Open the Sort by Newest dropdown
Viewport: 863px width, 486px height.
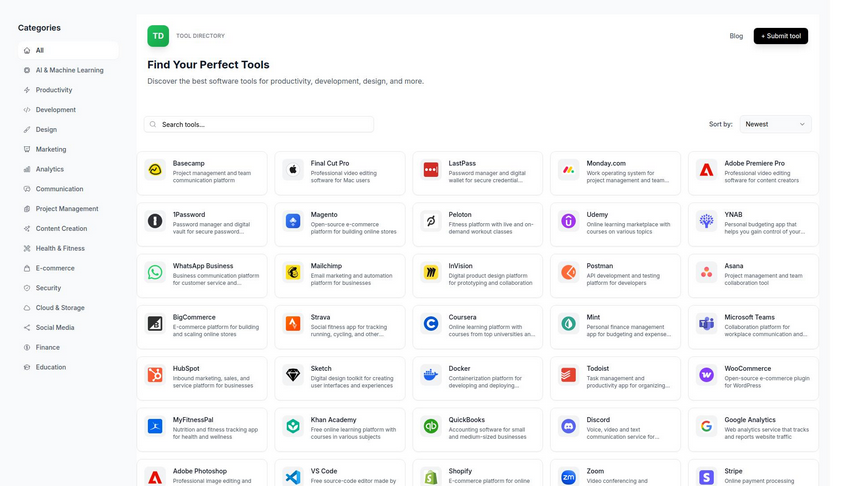pos(775,124)
